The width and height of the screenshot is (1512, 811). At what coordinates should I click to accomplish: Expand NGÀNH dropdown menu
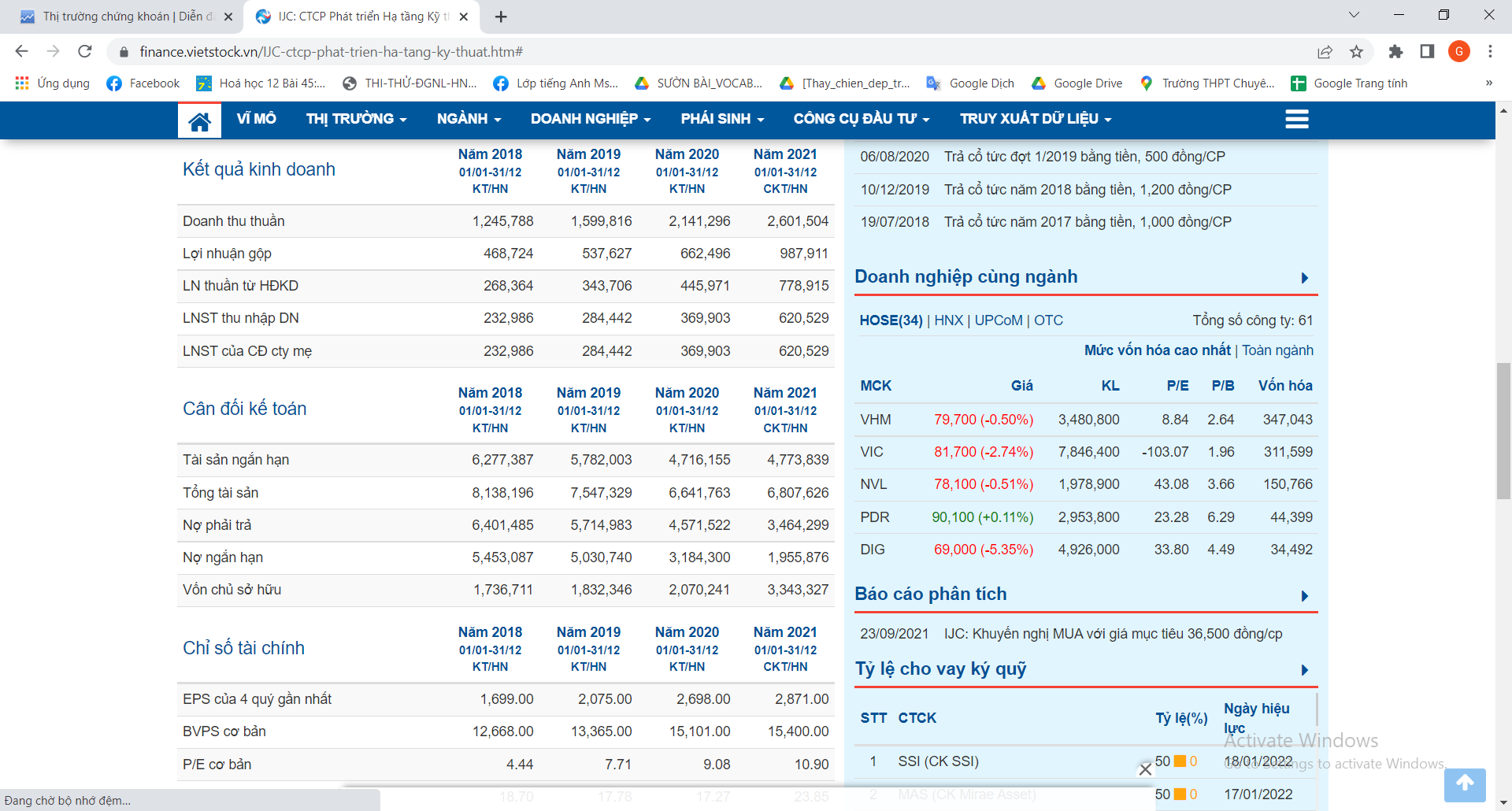(469, 119)
